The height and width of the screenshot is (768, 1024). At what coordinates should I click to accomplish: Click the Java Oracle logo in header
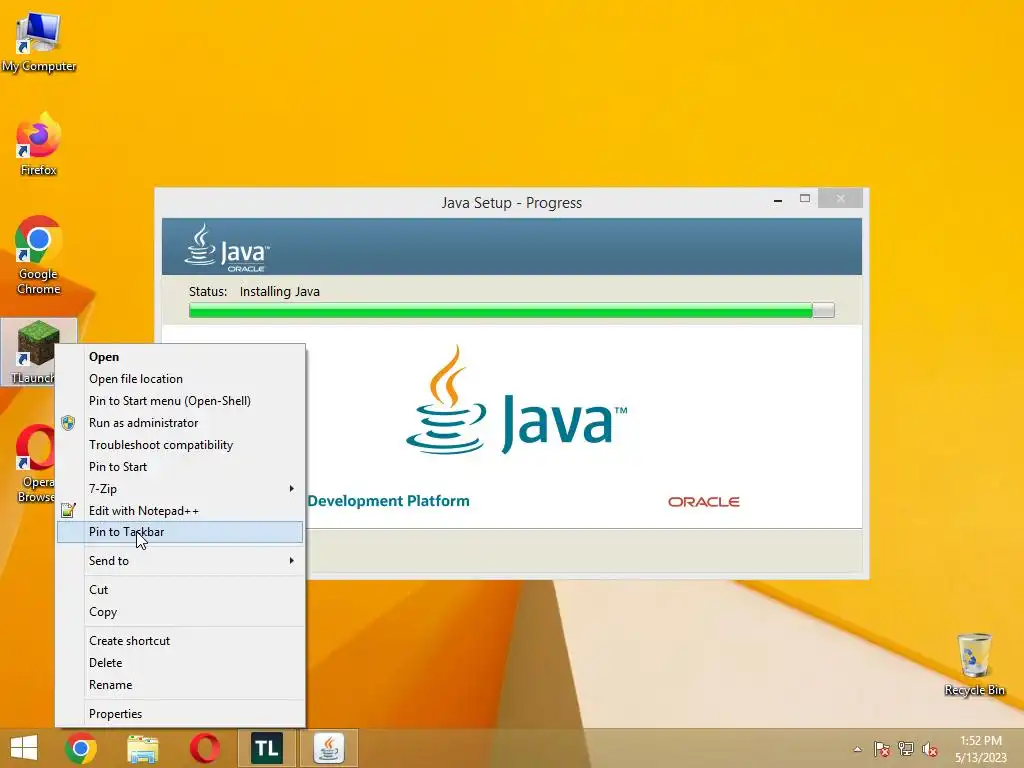tap(227, 248)
